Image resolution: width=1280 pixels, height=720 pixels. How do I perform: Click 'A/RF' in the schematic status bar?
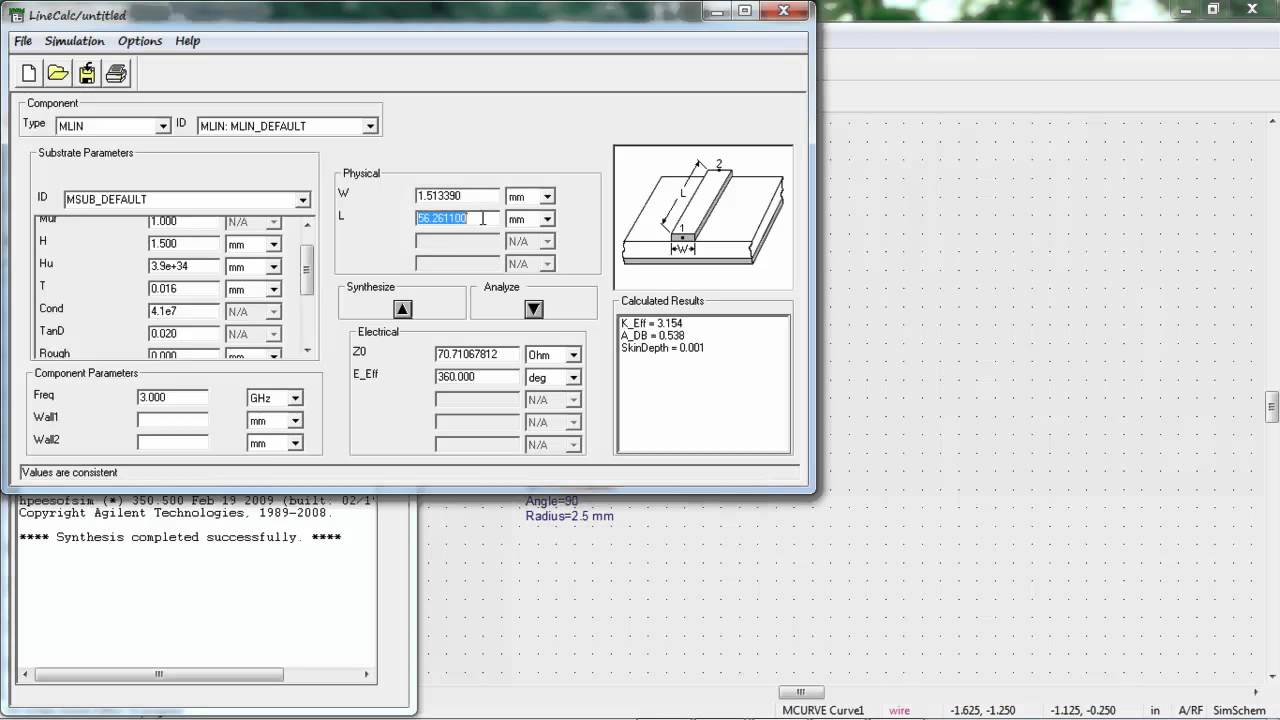click(x=1191, y=711)
